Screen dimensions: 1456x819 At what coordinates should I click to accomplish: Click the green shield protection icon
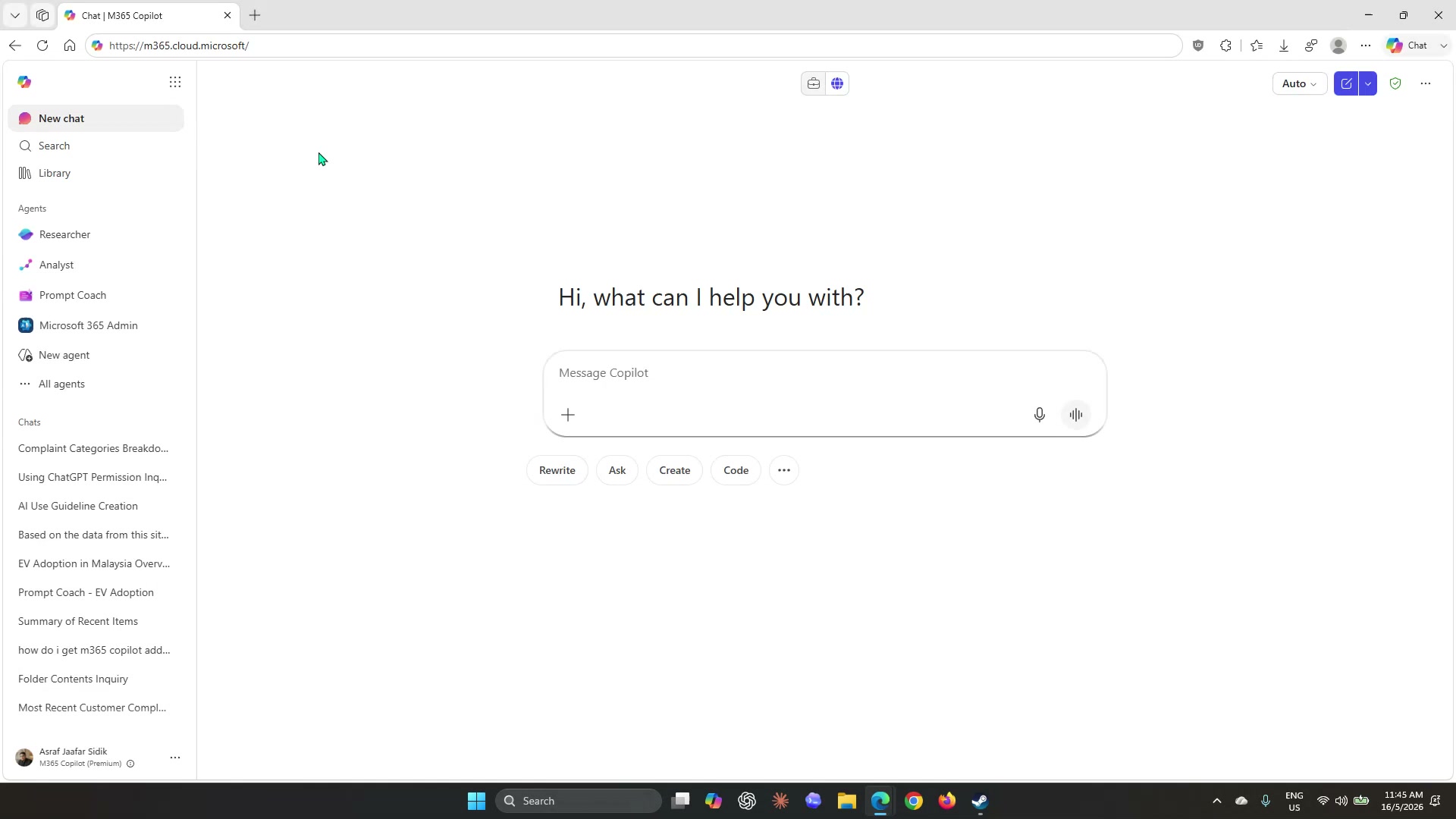click(1395, 83)
